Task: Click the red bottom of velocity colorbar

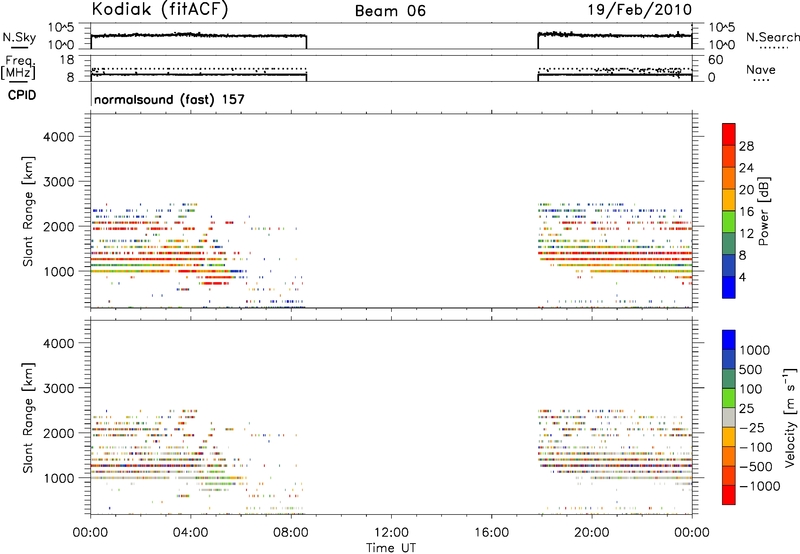Action: [729, 495]
